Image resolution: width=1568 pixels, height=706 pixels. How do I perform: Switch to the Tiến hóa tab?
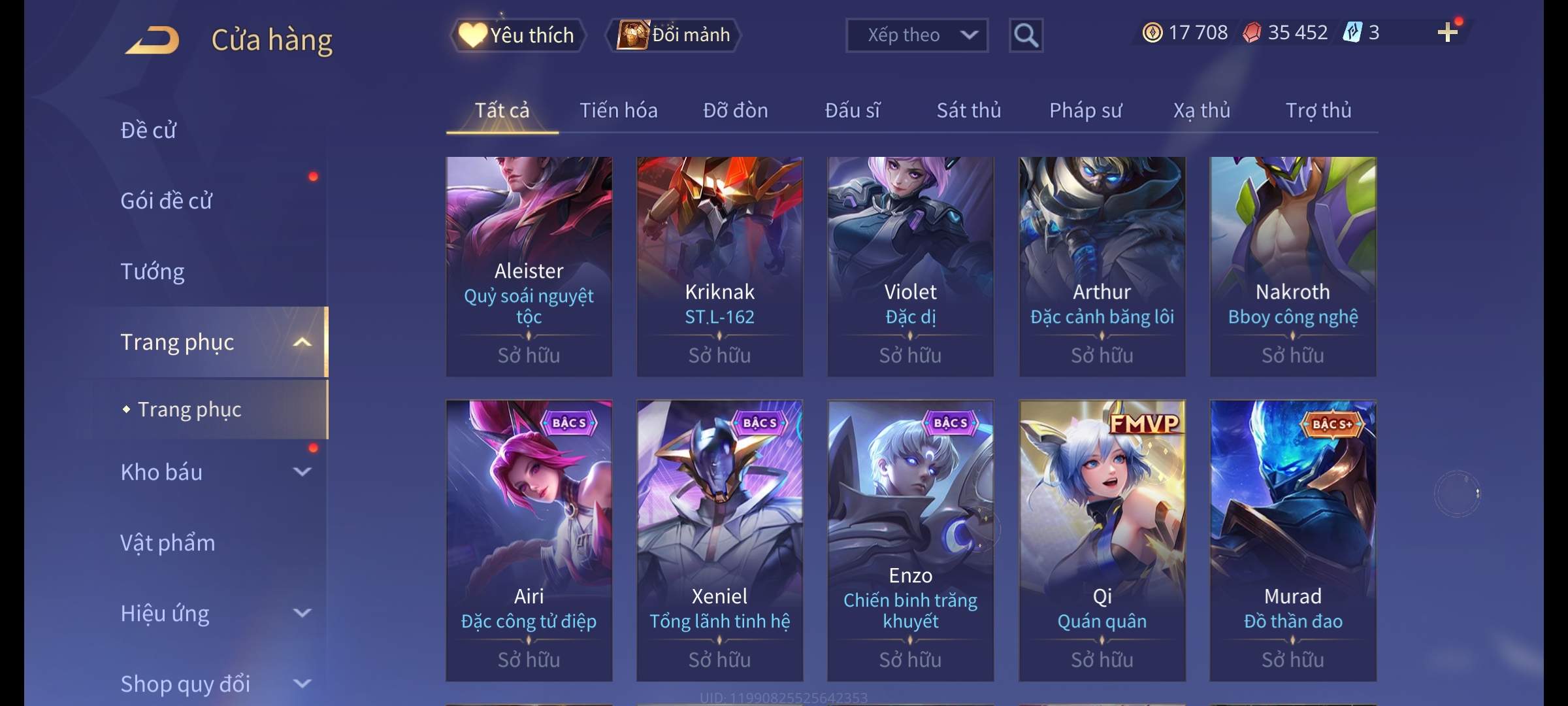(x=619, y=110)
